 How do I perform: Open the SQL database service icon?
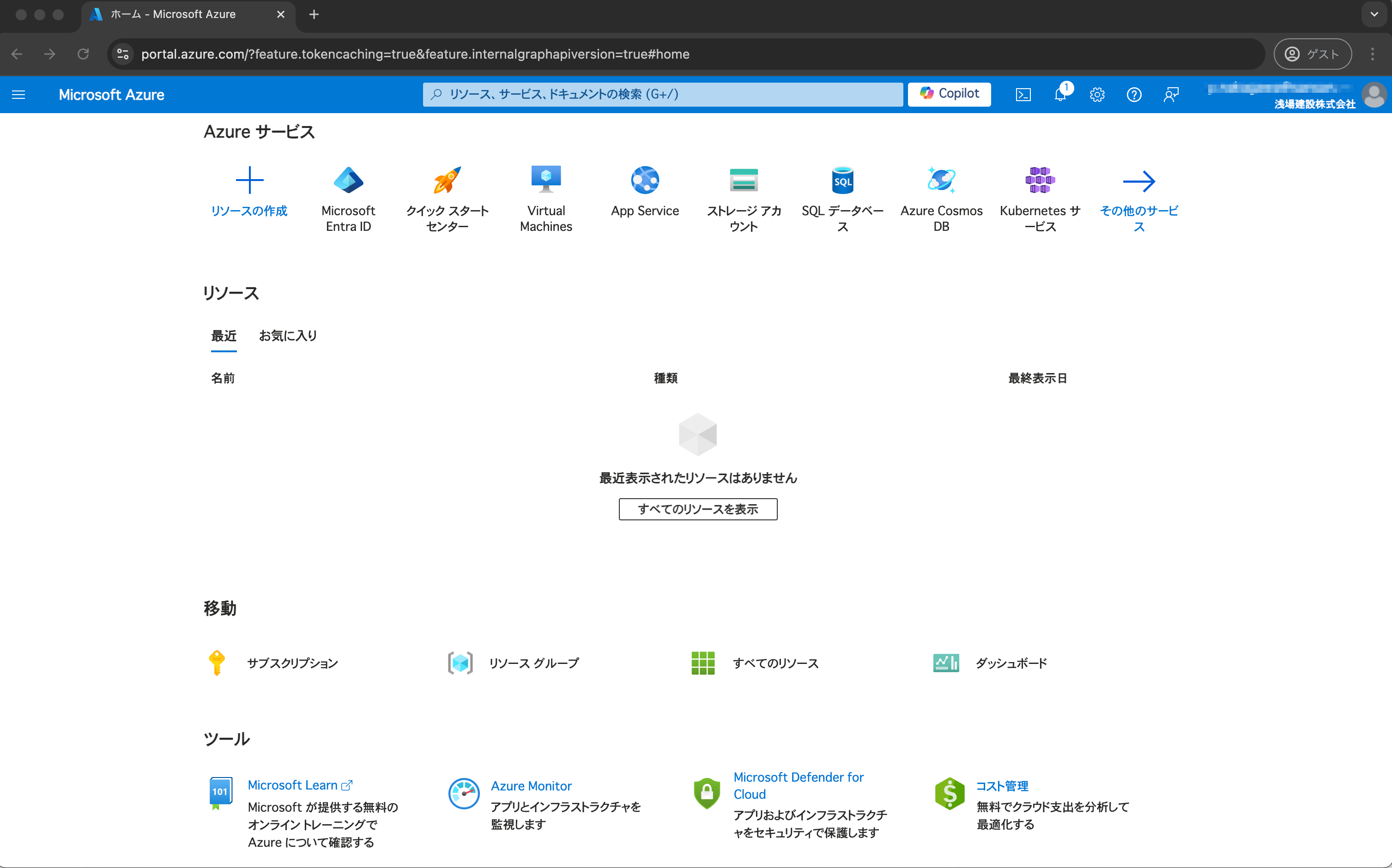point(843,180)
